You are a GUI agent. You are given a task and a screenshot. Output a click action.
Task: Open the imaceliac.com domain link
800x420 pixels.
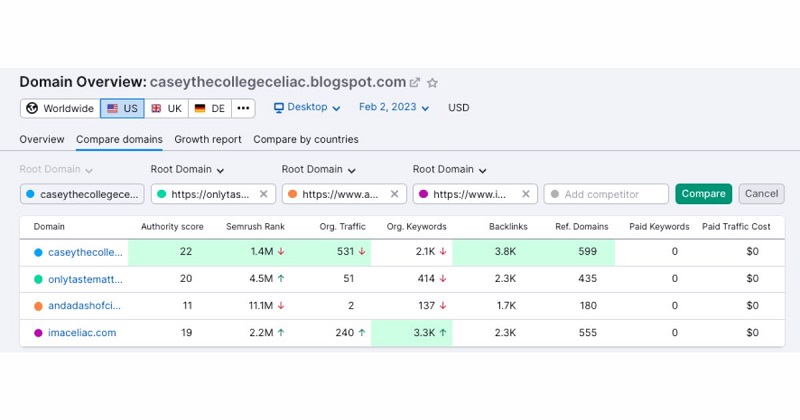(82, 333)
